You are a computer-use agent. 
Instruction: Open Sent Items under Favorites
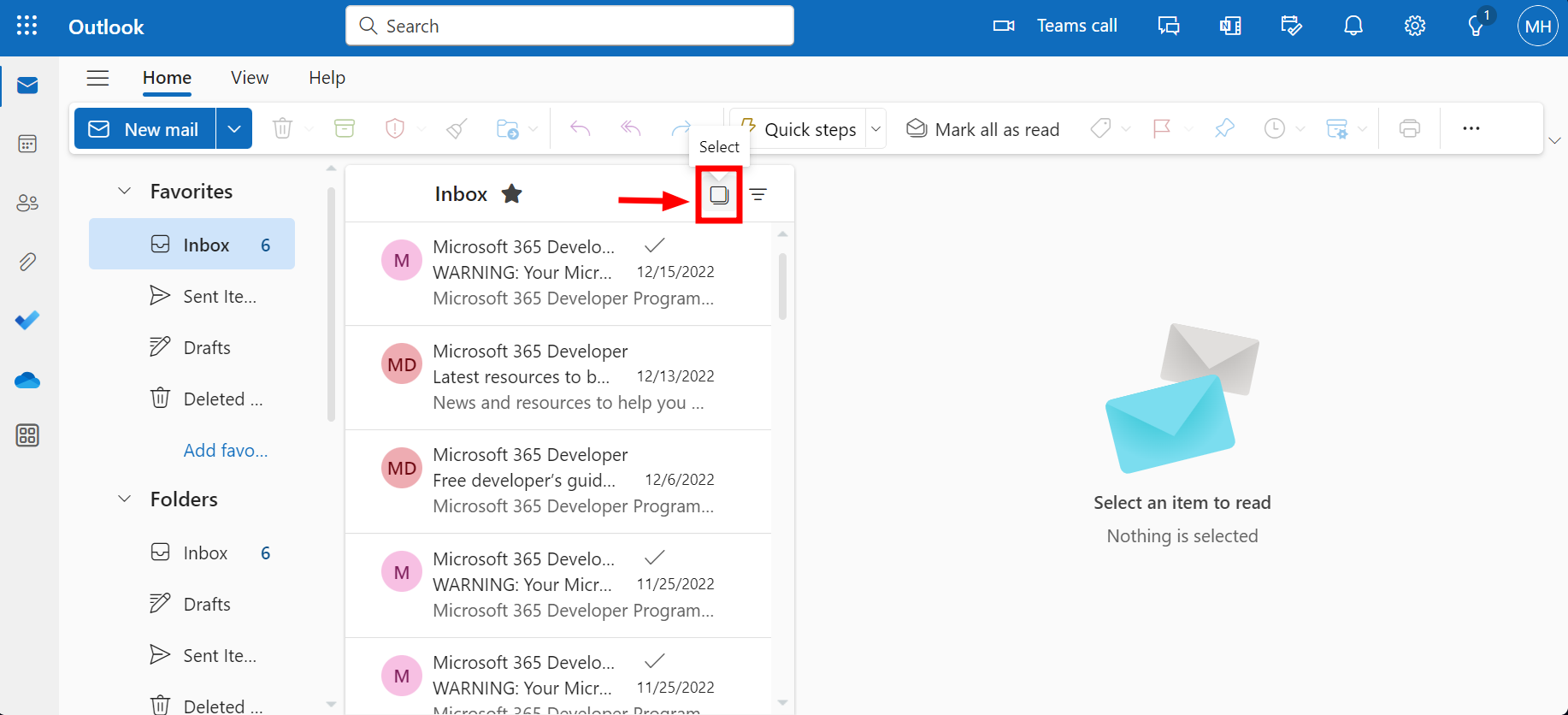(192, 296)
